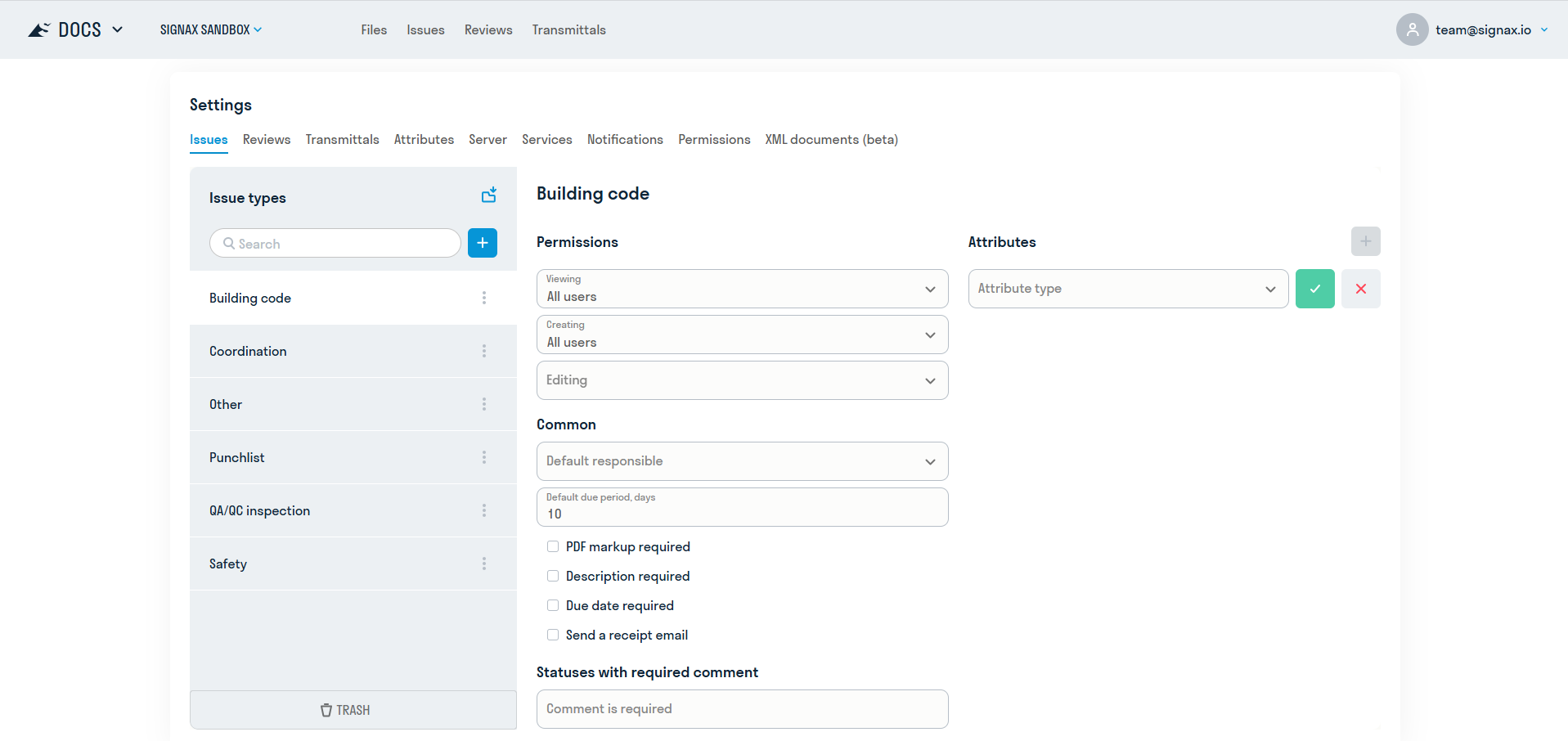This screenshot has width=1568, height=741.
Task: Switch to the Reviews settings tab
Action: click(x=267, y=140)
